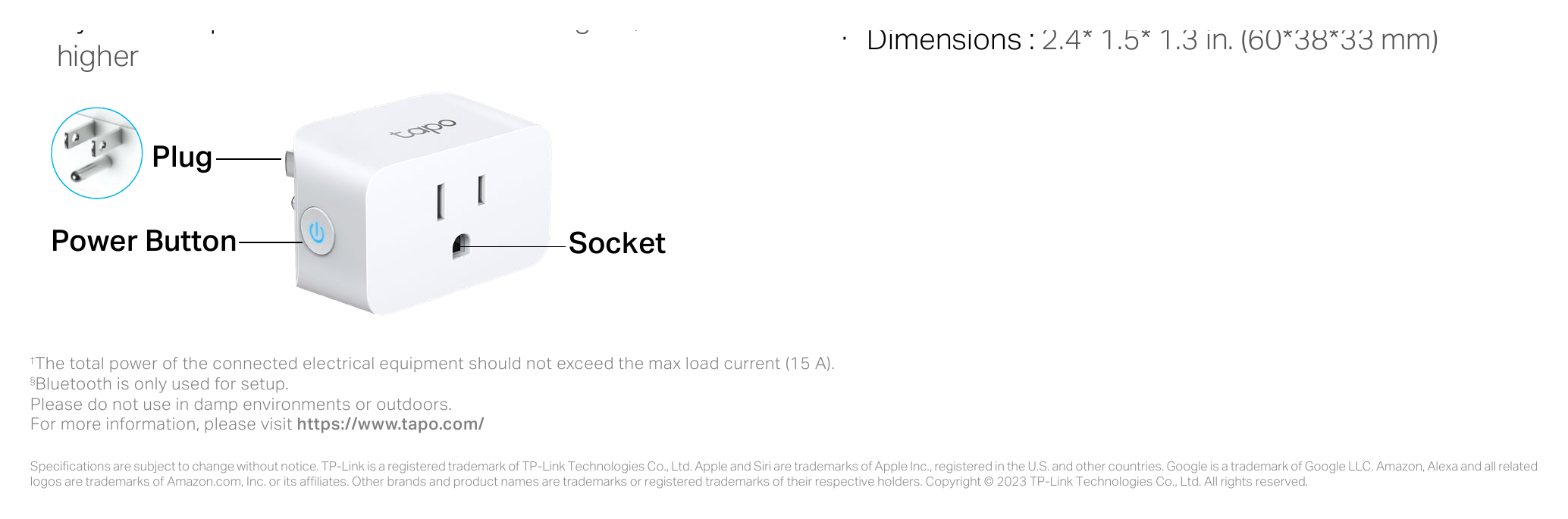
Task: Click the max load current footnote text
Action: click(x=432, y=364)
